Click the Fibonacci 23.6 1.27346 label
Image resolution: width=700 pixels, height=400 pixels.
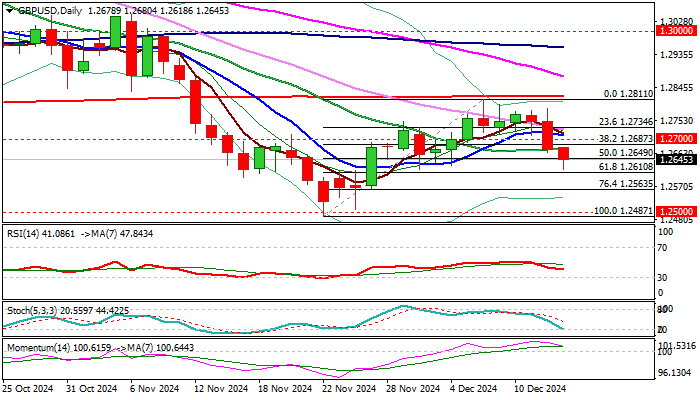[x=626, y=121]
